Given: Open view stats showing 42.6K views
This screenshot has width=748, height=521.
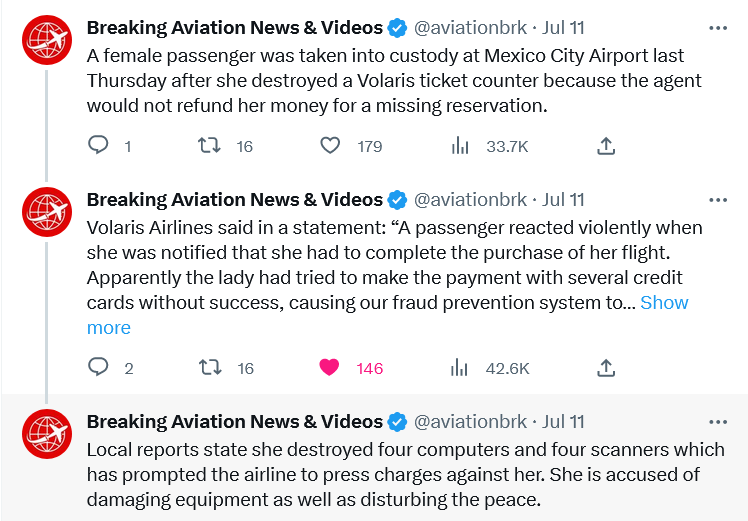Looking at the screenshot, I should [x=460, y=368].
